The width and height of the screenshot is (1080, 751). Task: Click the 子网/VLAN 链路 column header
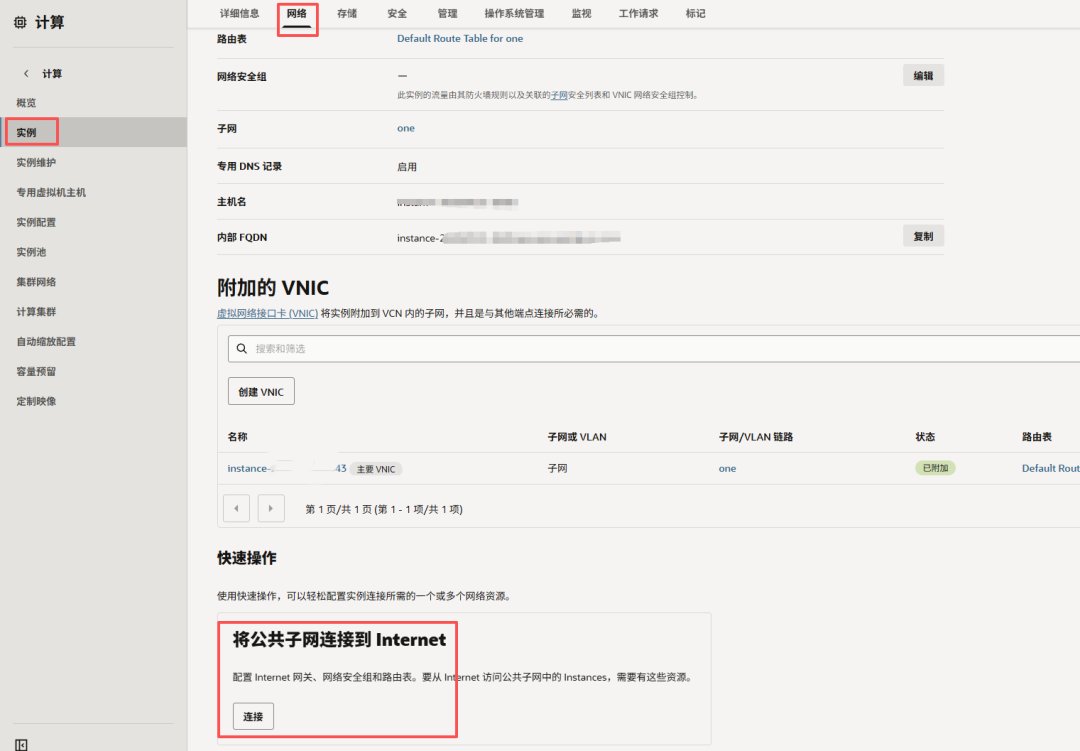point(756,437)
